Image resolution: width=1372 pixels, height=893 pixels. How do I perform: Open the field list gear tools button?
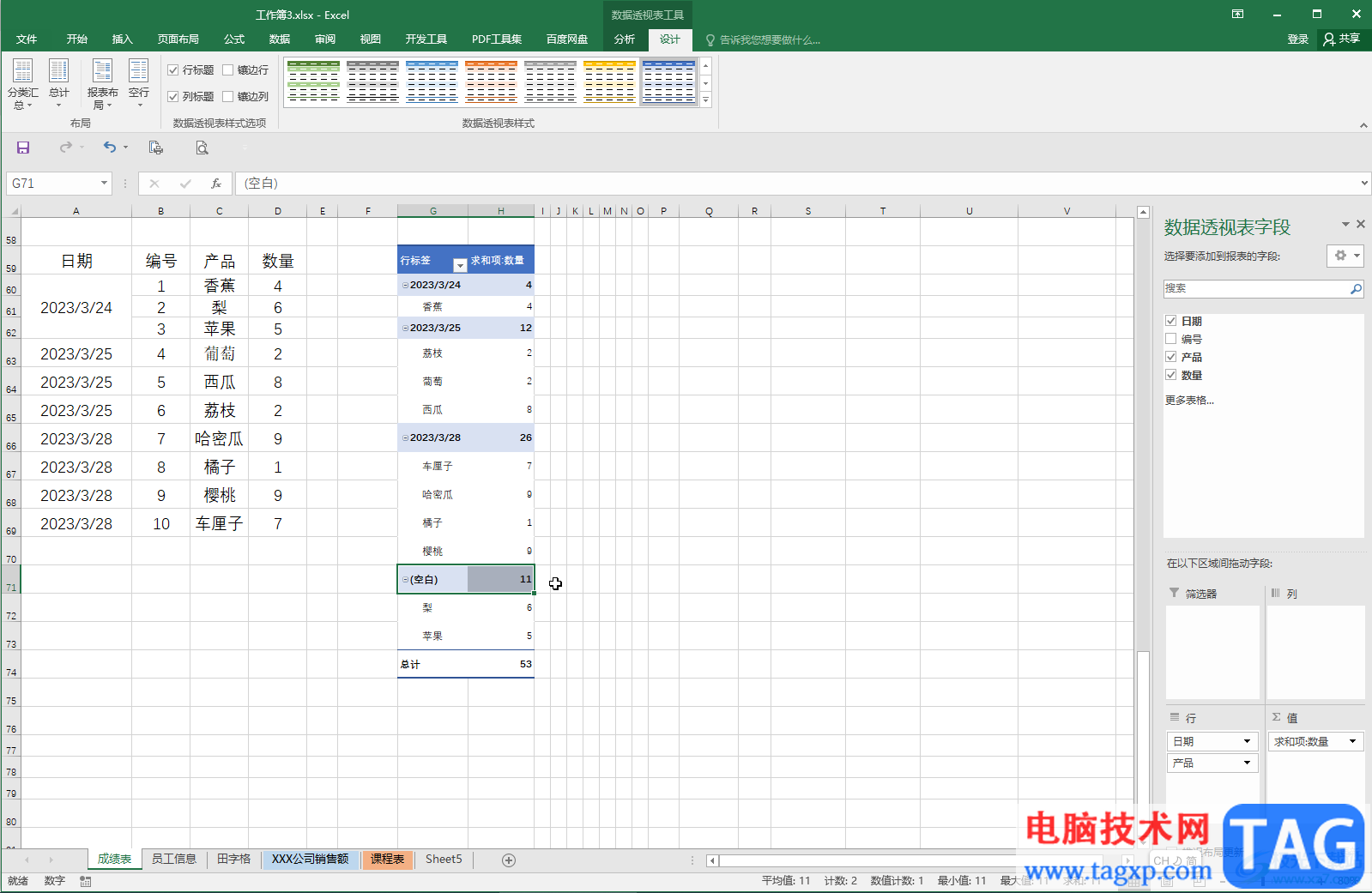tap(1345, 256)
